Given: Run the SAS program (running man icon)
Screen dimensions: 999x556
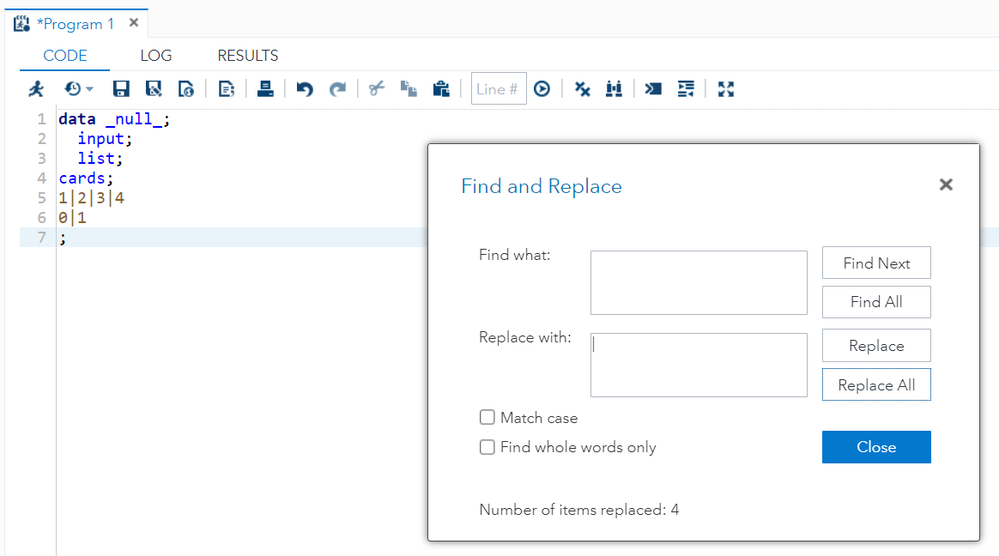Looking at the screenshot, I should point(36,89).
